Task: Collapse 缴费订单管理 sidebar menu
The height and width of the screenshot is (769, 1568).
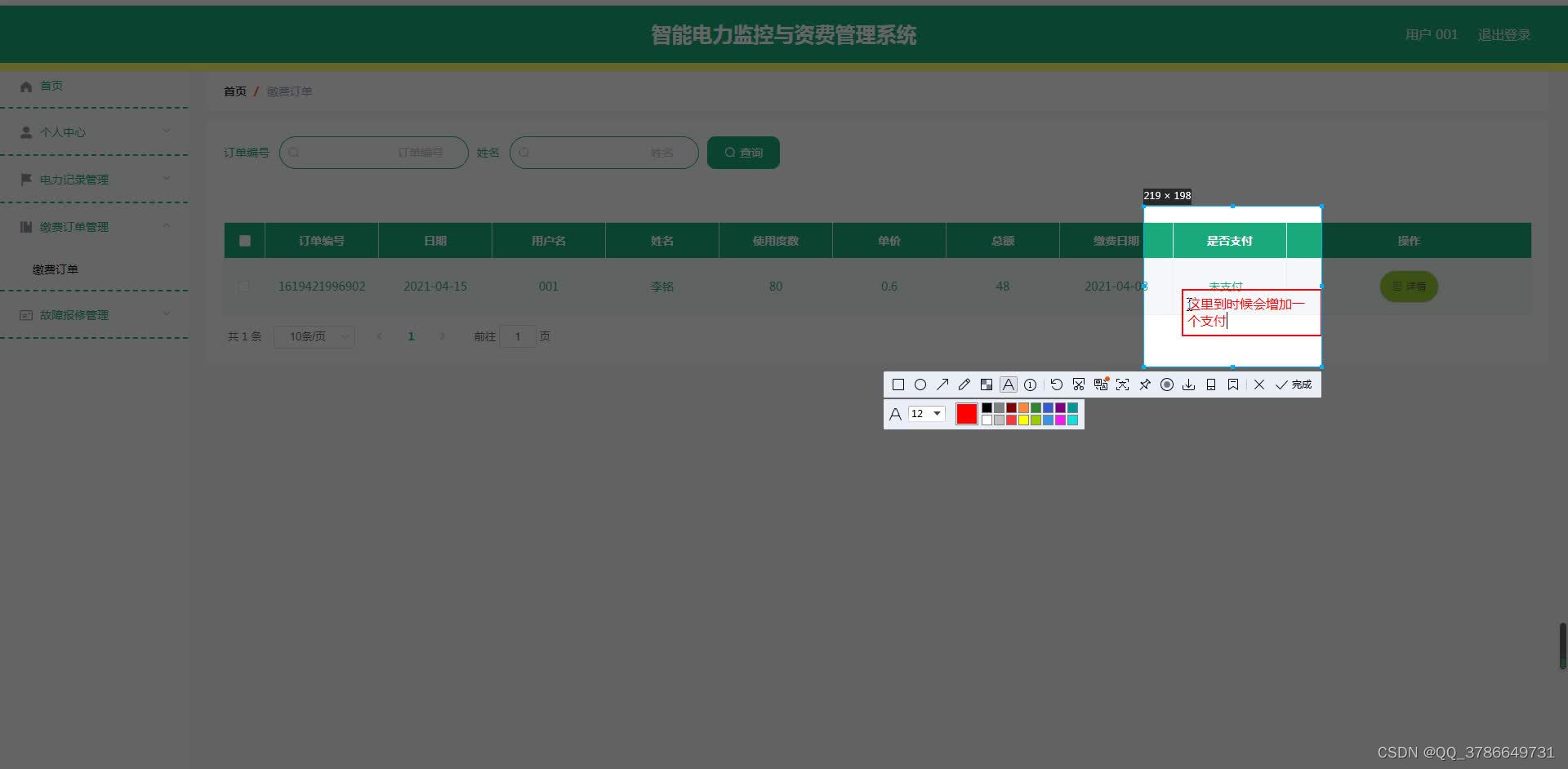Action: [94, 227]
